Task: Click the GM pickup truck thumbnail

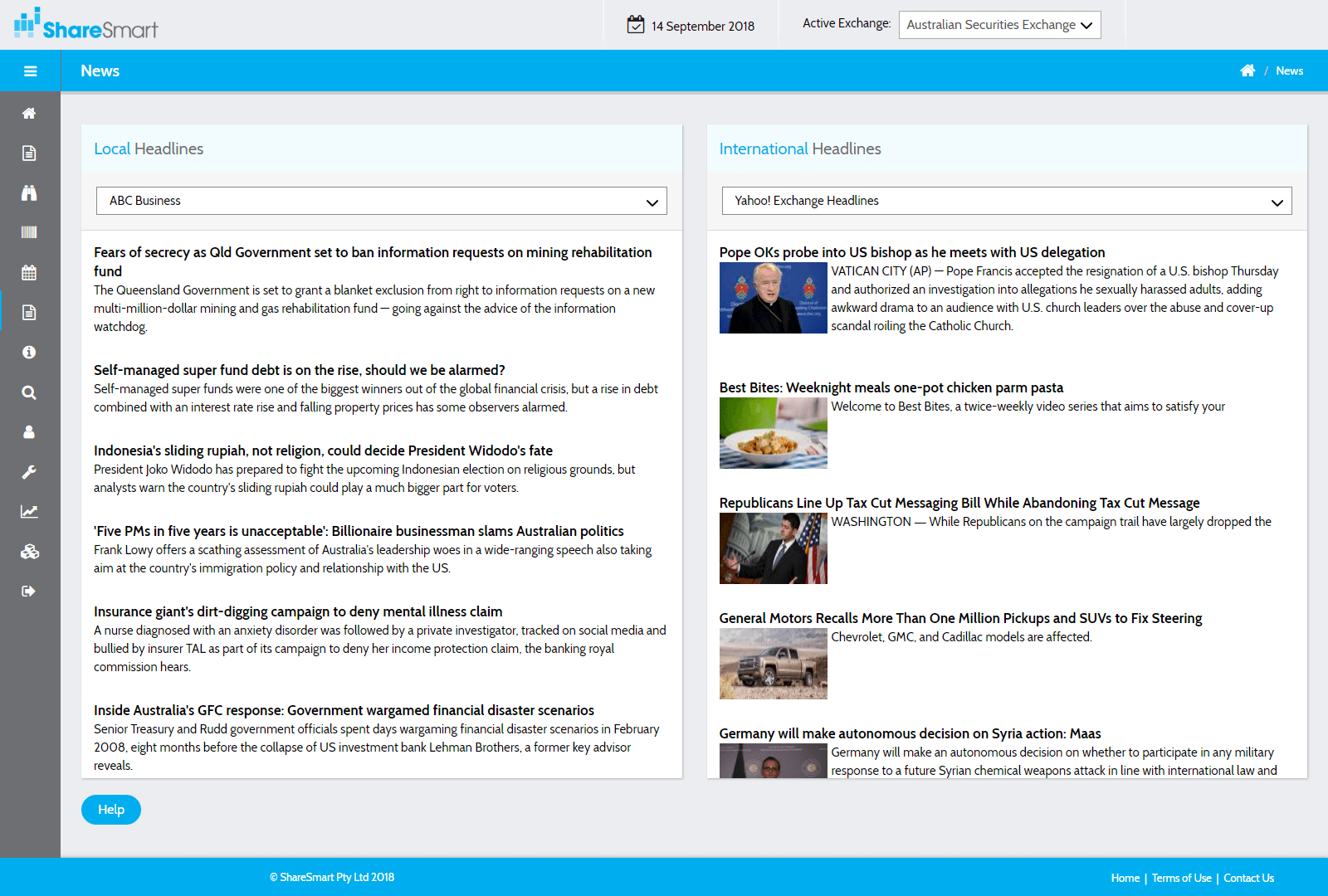Action: pos(774,664)
